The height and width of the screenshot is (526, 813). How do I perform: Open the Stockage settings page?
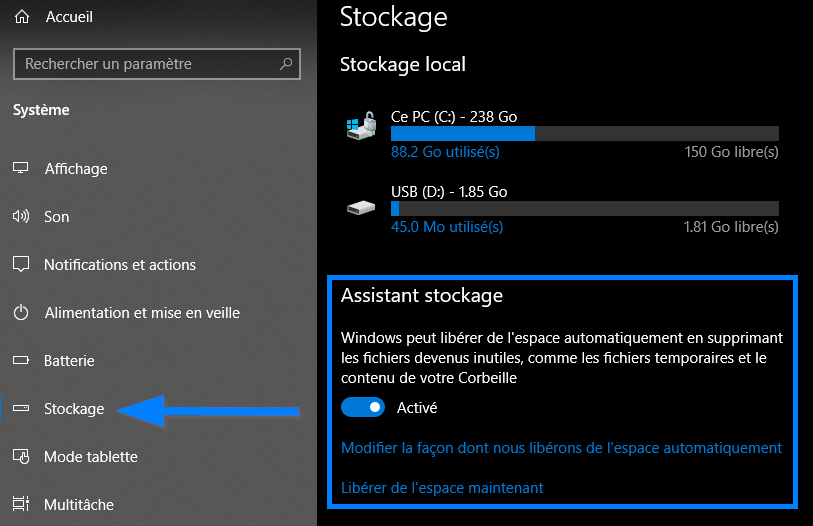74,409
